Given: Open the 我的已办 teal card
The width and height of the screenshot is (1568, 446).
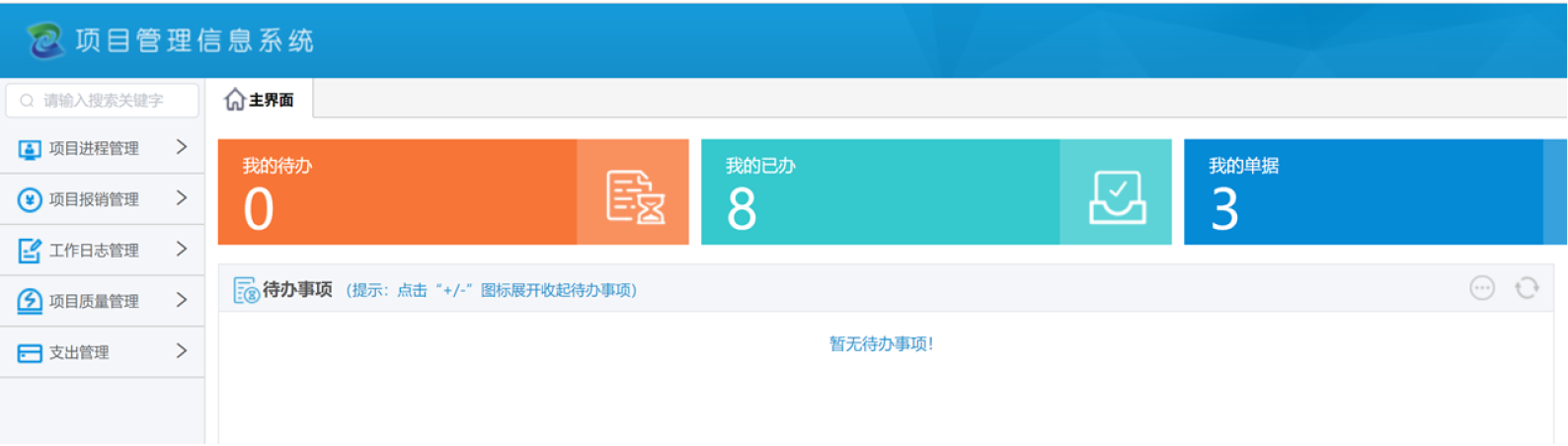Looking at the screenshot, I should pos(936,192).
